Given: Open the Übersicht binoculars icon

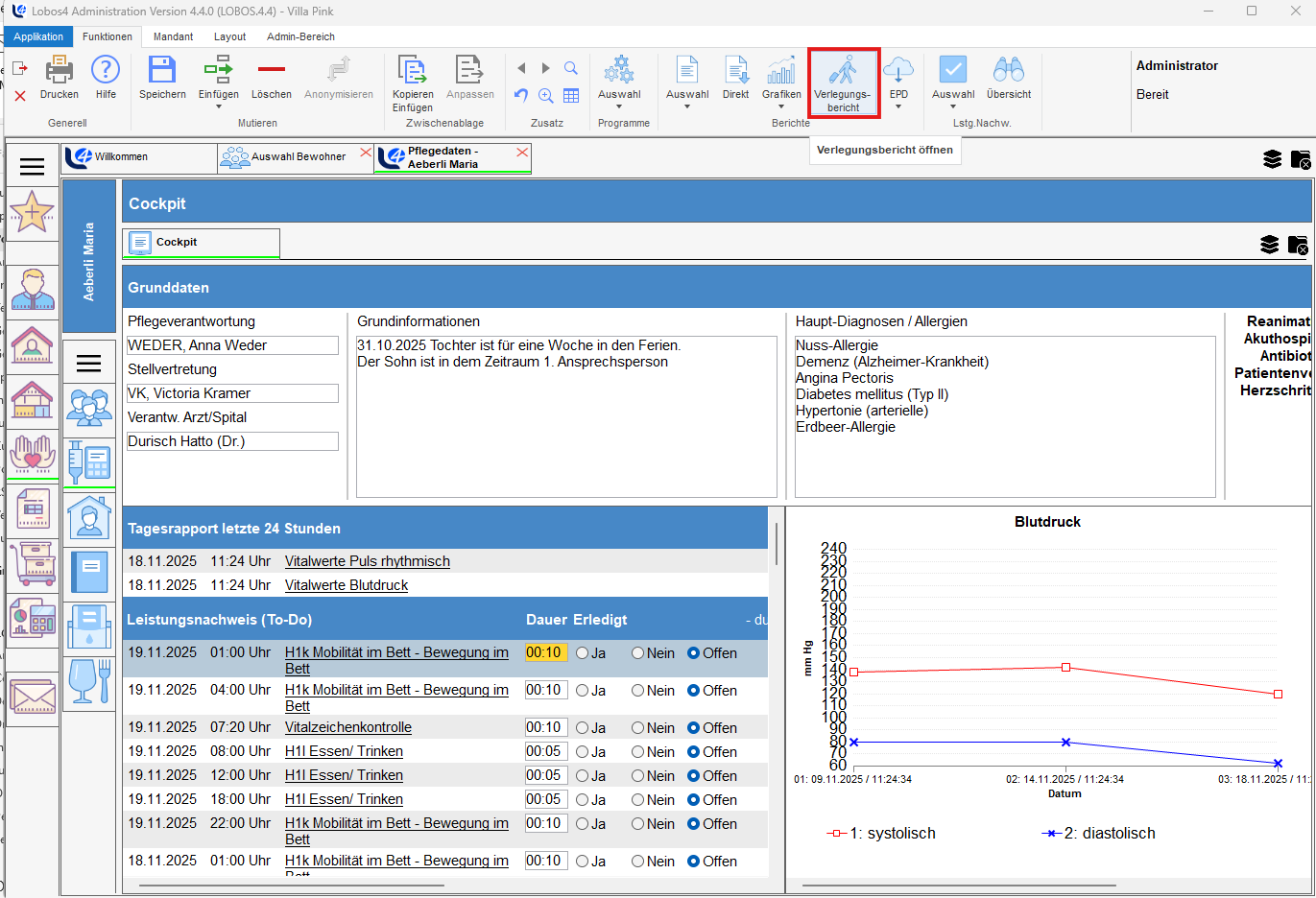Looking at the screenshot, I should pyautogui.click(x=1008, y=71).
